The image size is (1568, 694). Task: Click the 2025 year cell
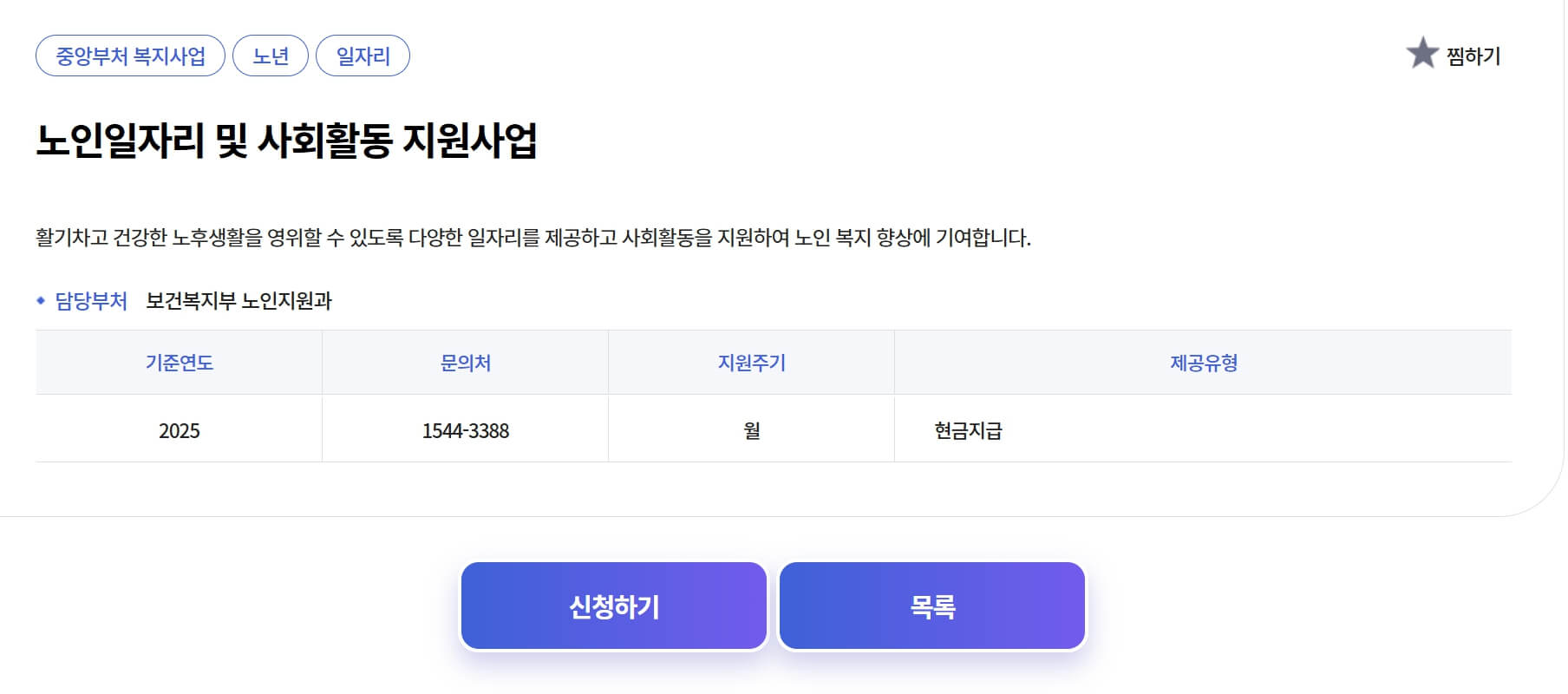180,430
